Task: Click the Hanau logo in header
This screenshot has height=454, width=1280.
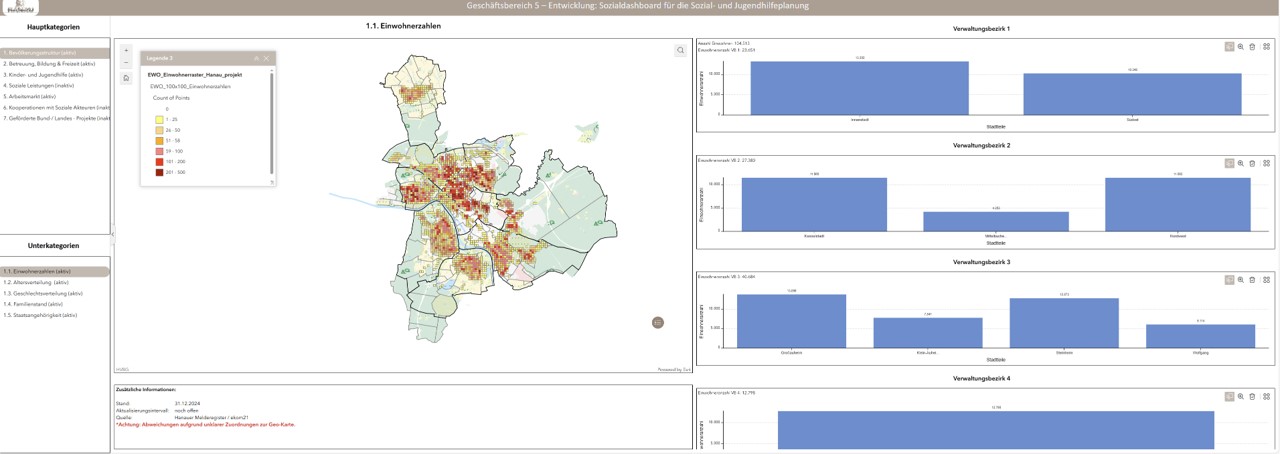Action: 20,7
